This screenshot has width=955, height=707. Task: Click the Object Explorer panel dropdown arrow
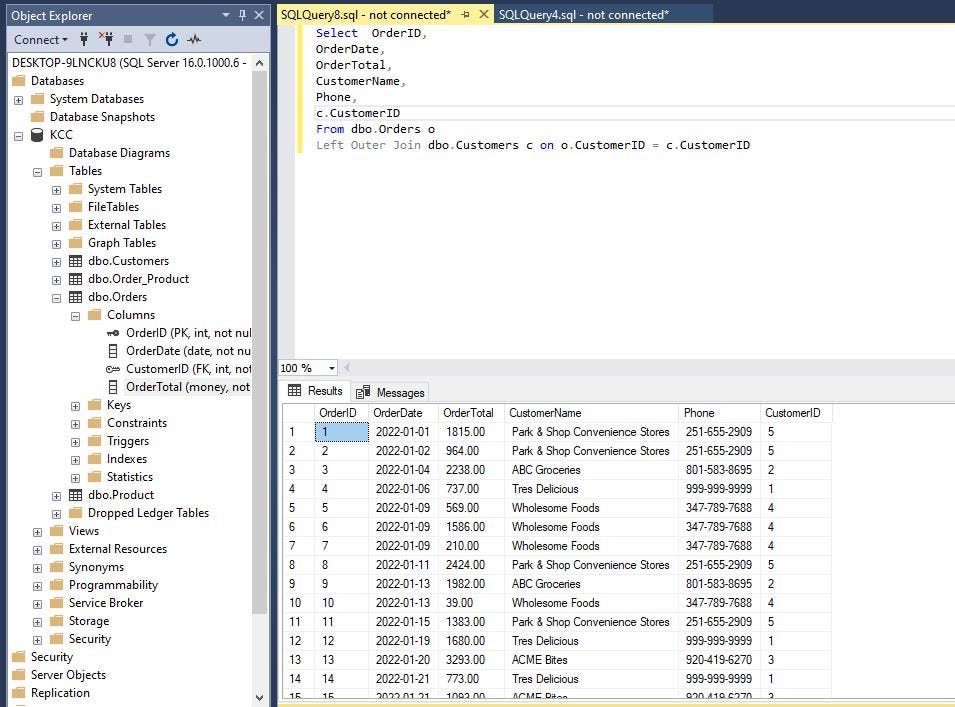pyautogui.click(x=225, y=15)
